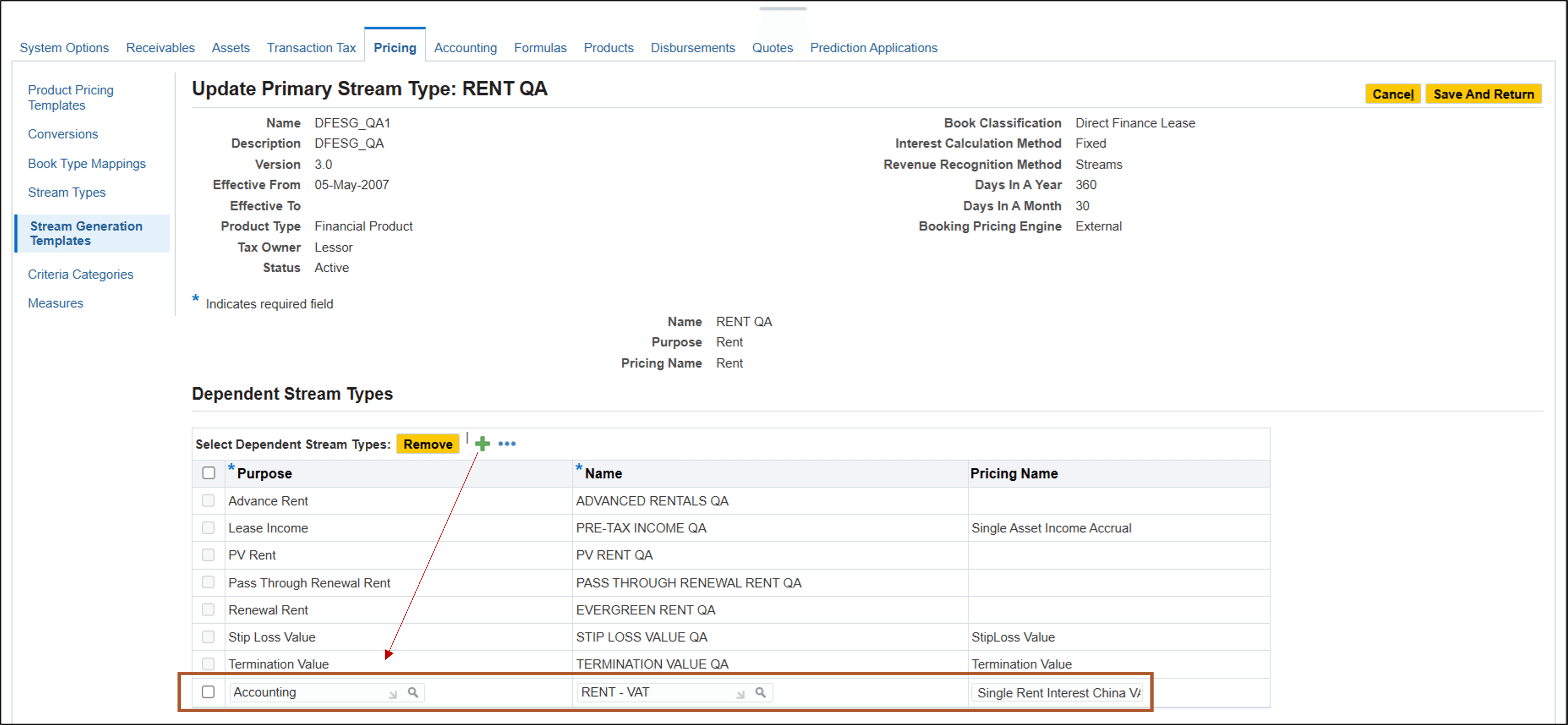Image resolution: width=1568 pixels, height=725 pixels.
Task: Select the Advance Rent row checkbox
Action: pyautogui.click(x=208, y=501)
